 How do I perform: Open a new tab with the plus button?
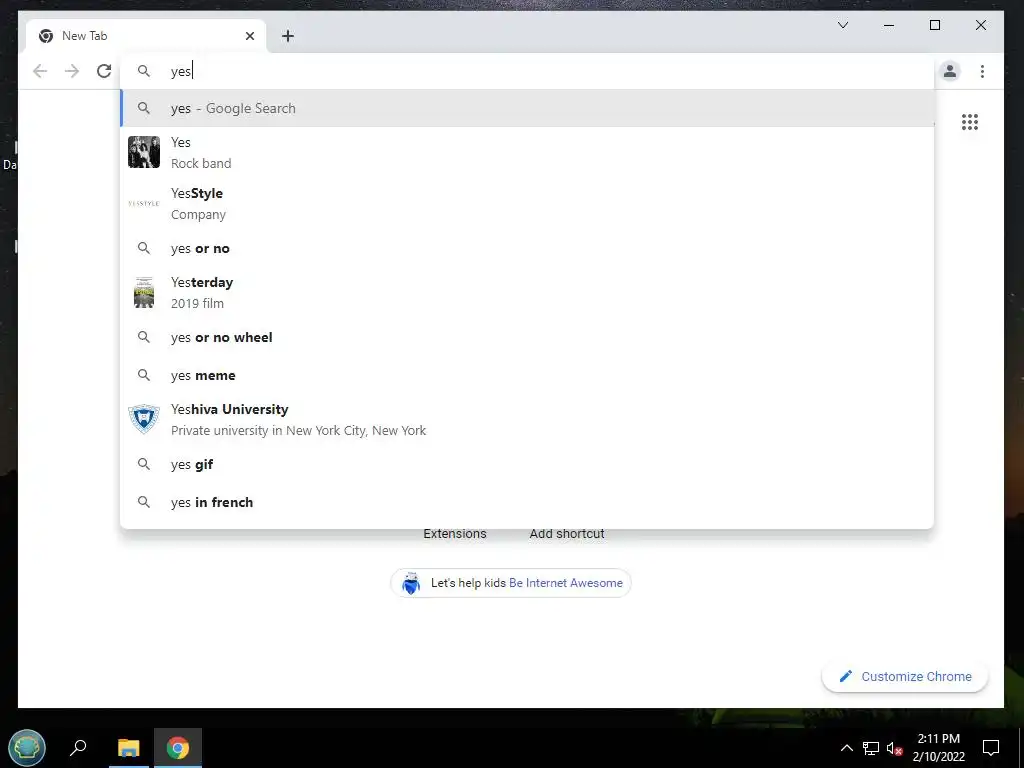[x=288, y=36]
